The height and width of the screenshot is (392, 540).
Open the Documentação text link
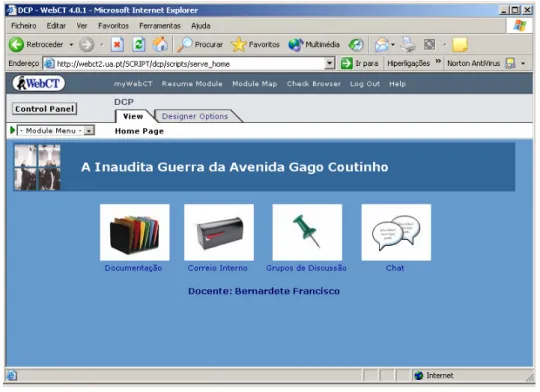[x=133, y=269]
